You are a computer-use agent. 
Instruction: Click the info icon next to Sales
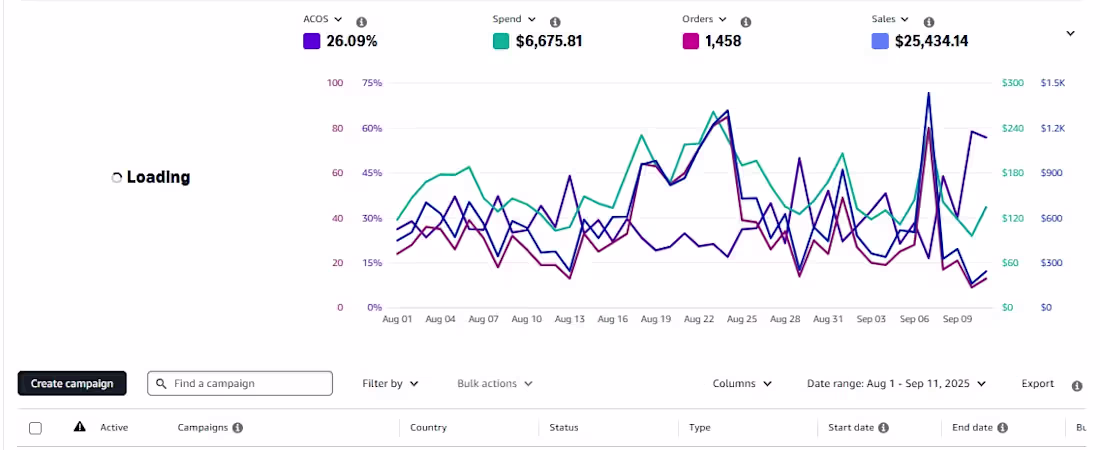tap(929, 22)
